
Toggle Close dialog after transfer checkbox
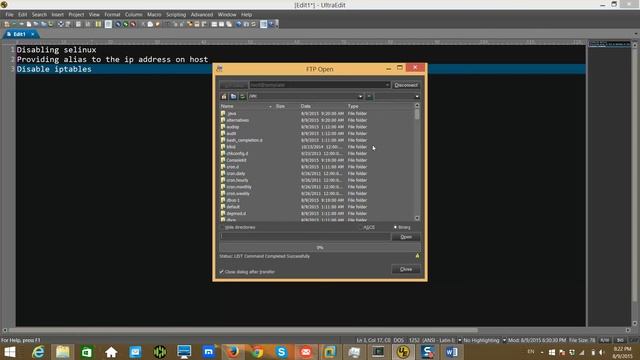[x=222, y=272]
